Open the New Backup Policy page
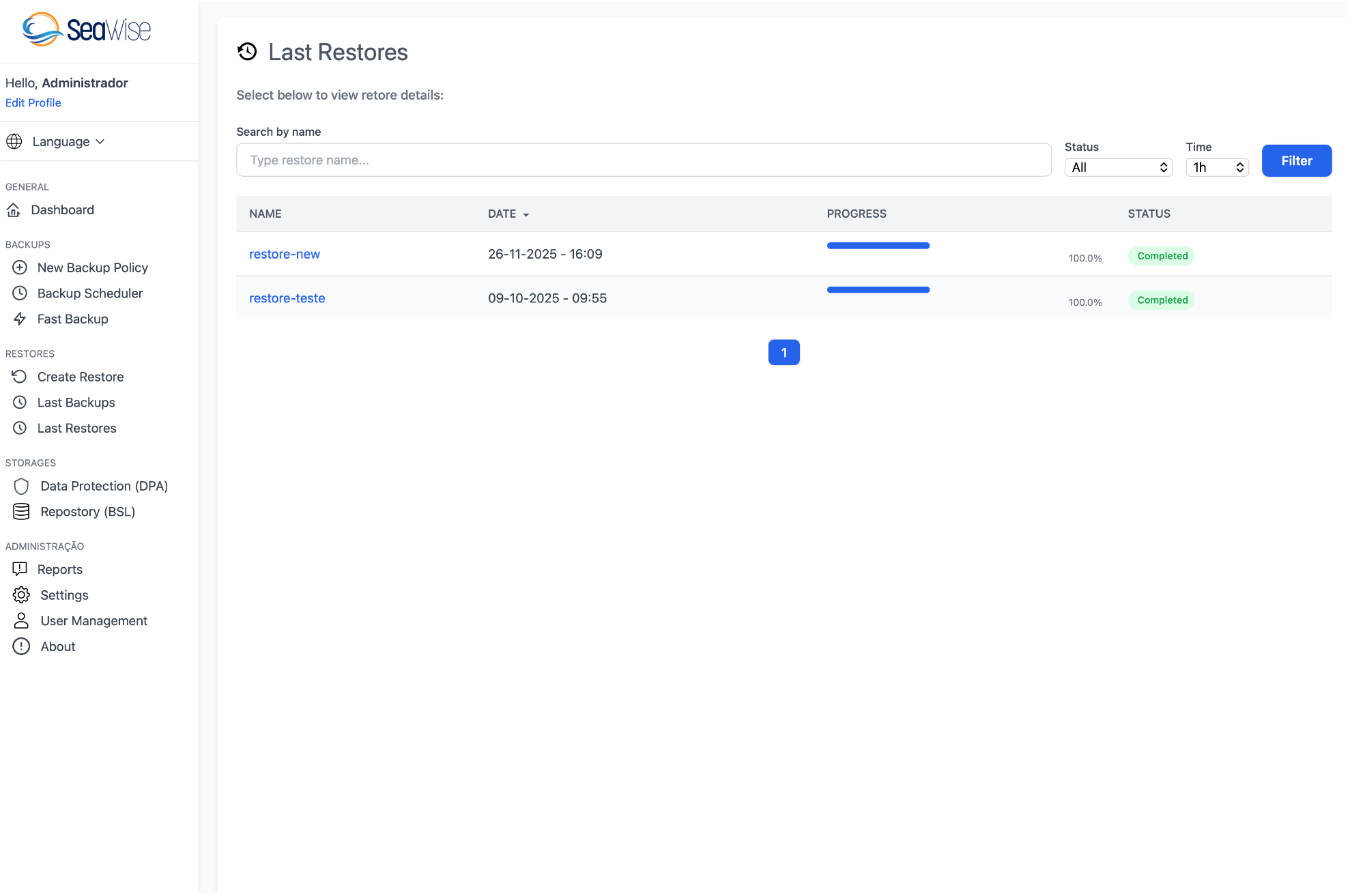 coord(93,268)
